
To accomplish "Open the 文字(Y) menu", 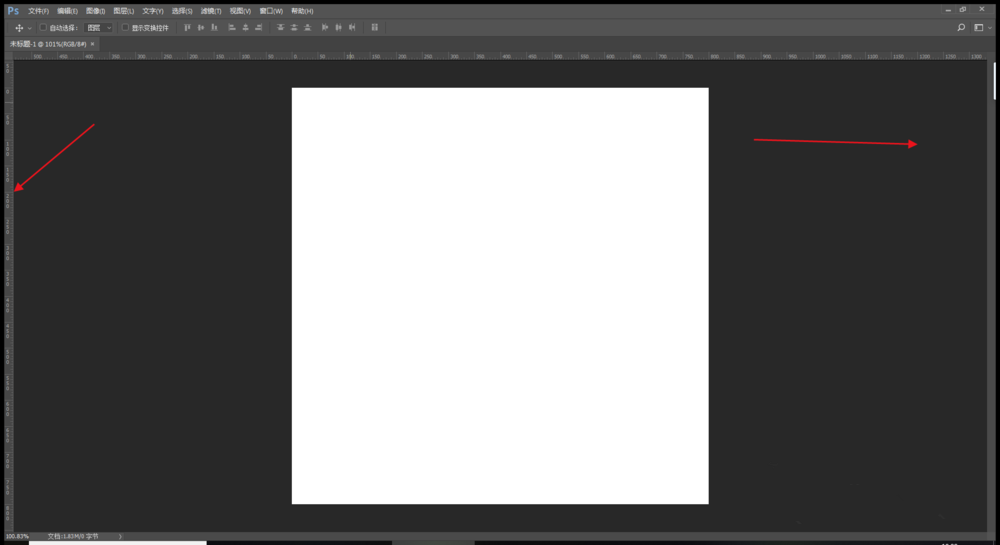I will 152,11.
